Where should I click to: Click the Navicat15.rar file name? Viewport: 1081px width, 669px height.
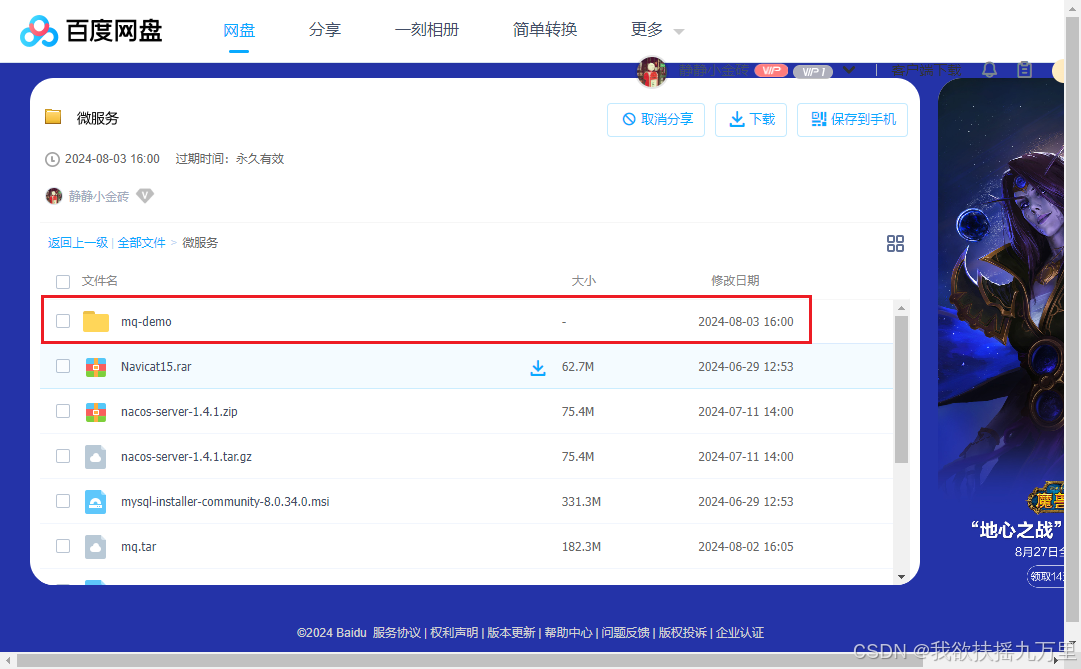[156, 366]
